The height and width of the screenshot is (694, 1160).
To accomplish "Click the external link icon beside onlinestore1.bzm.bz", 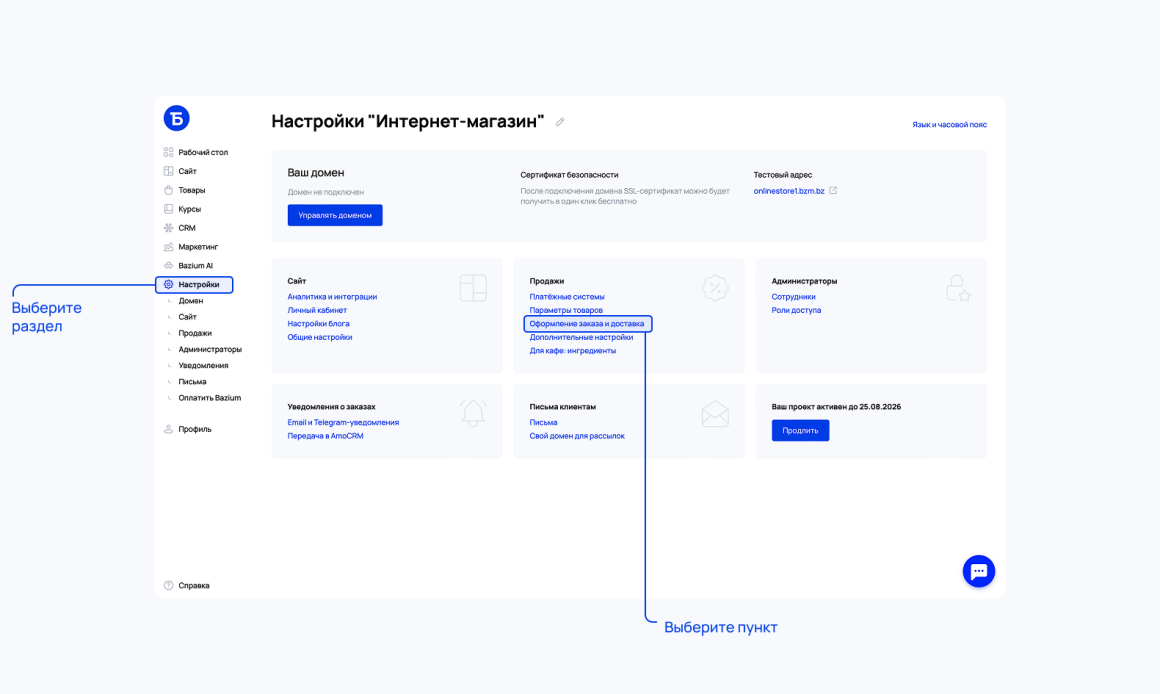I will click(x=833, y=191).
